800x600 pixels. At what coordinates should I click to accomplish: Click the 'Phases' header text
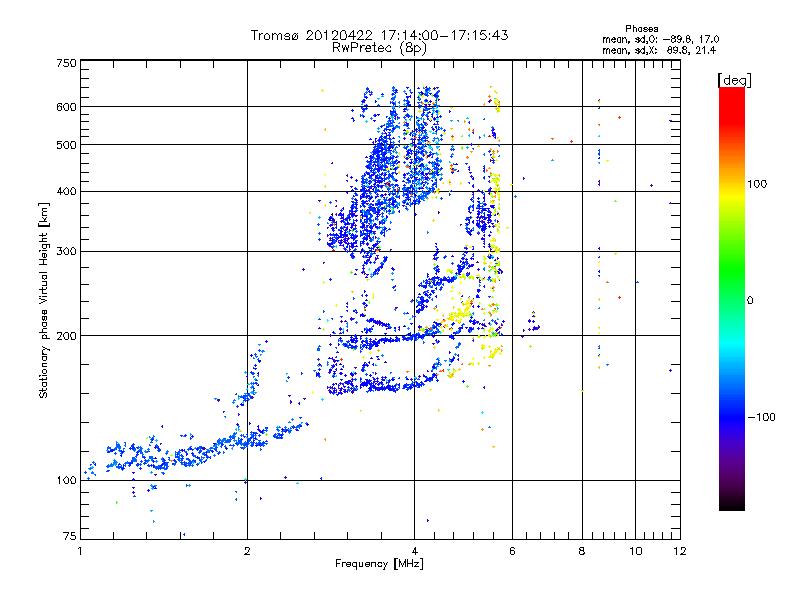click(642, 29)
